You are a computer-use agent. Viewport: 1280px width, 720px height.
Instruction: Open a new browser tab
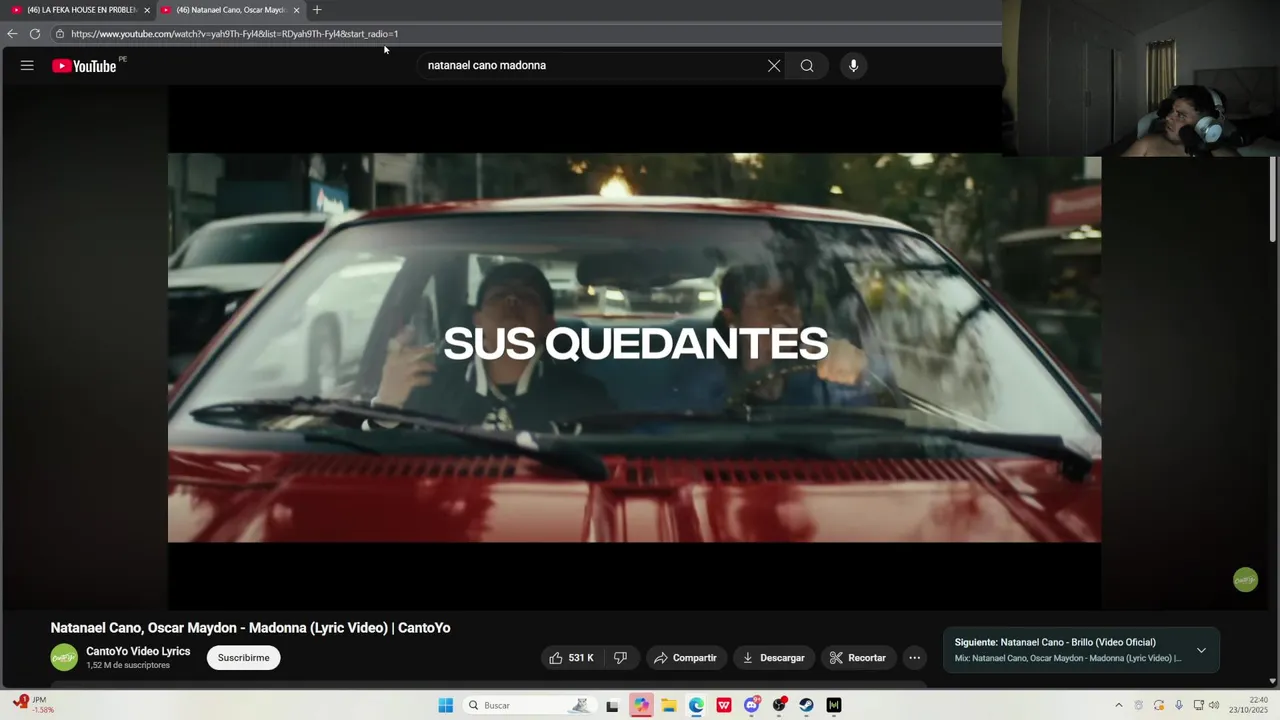tap(317, 10)
